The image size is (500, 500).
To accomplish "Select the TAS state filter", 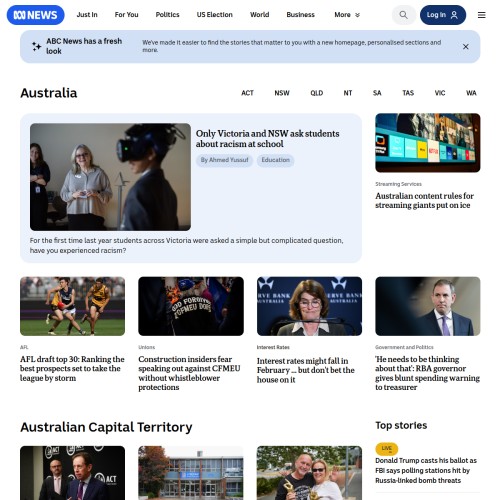I will point(408,93).
